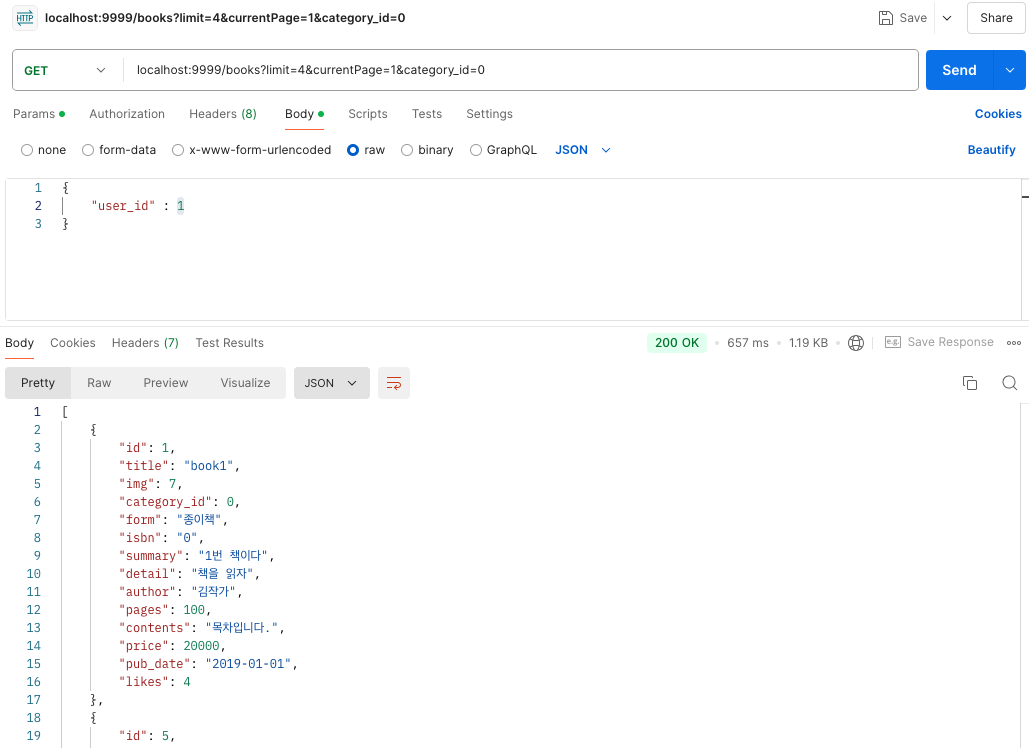Screen dimensions: 1029x753
Task: Click the "user_id" key in request editor
Action: [123, 205]
